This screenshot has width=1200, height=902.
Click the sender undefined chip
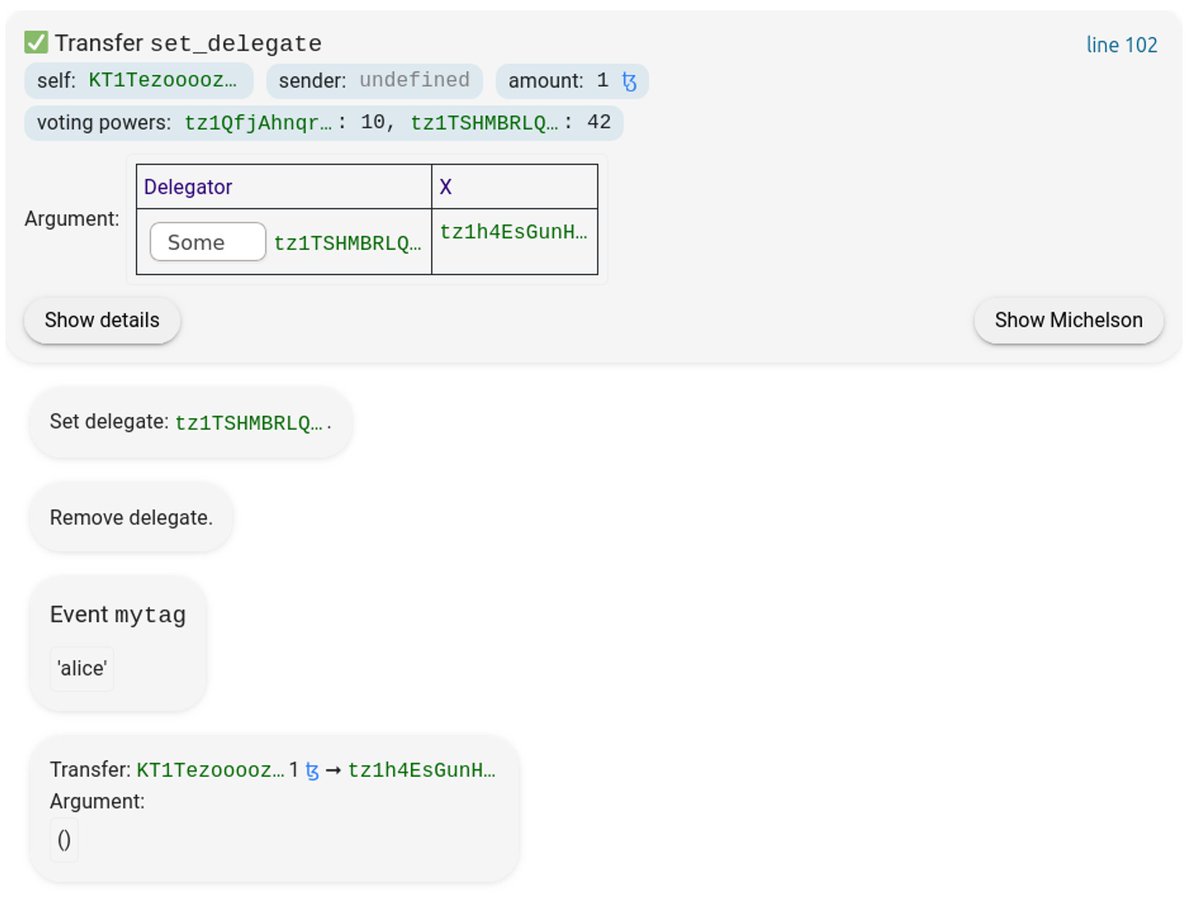coord(374,81)
